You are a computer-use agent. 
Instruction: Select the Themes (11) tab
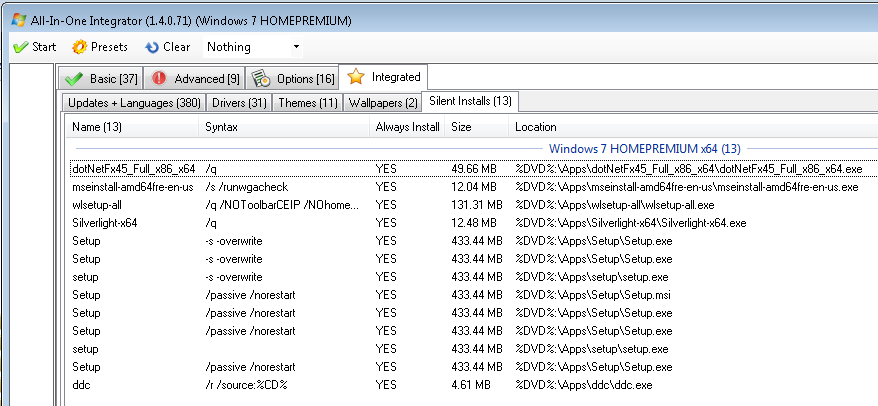tap(307, 102)
